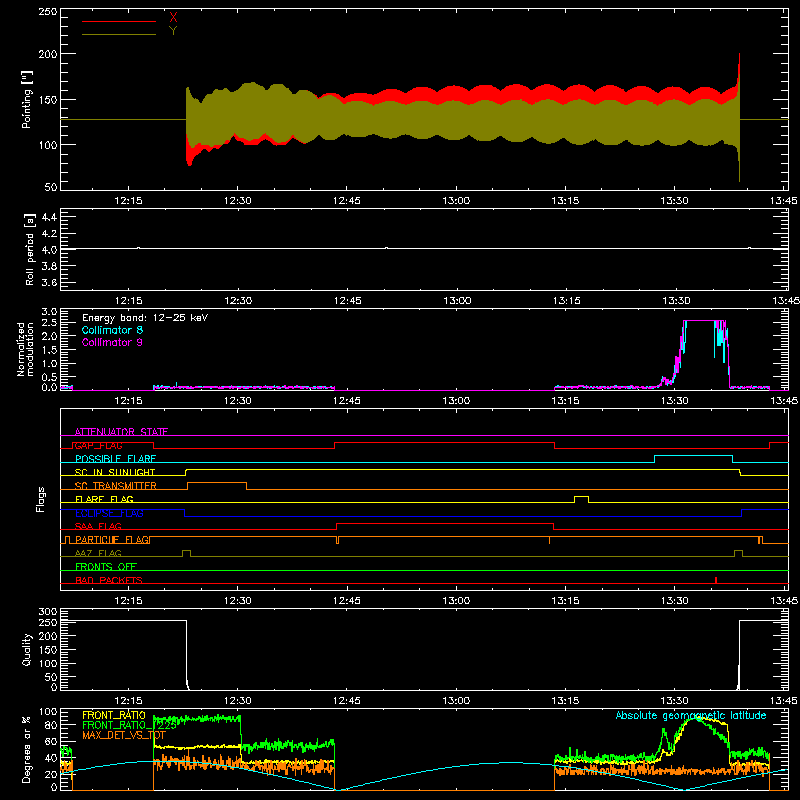This screenshot has height=800, width=800.
Task: Click the SC_TRANSMITTER label
Action: point(115,486)
